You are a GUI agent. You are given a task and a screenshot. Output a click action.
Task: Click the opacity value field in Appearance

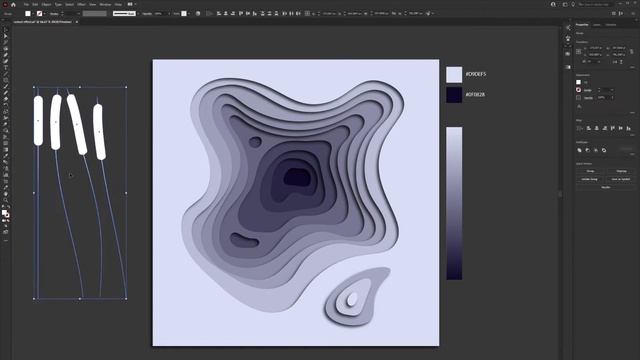click(x=603, y=98)
